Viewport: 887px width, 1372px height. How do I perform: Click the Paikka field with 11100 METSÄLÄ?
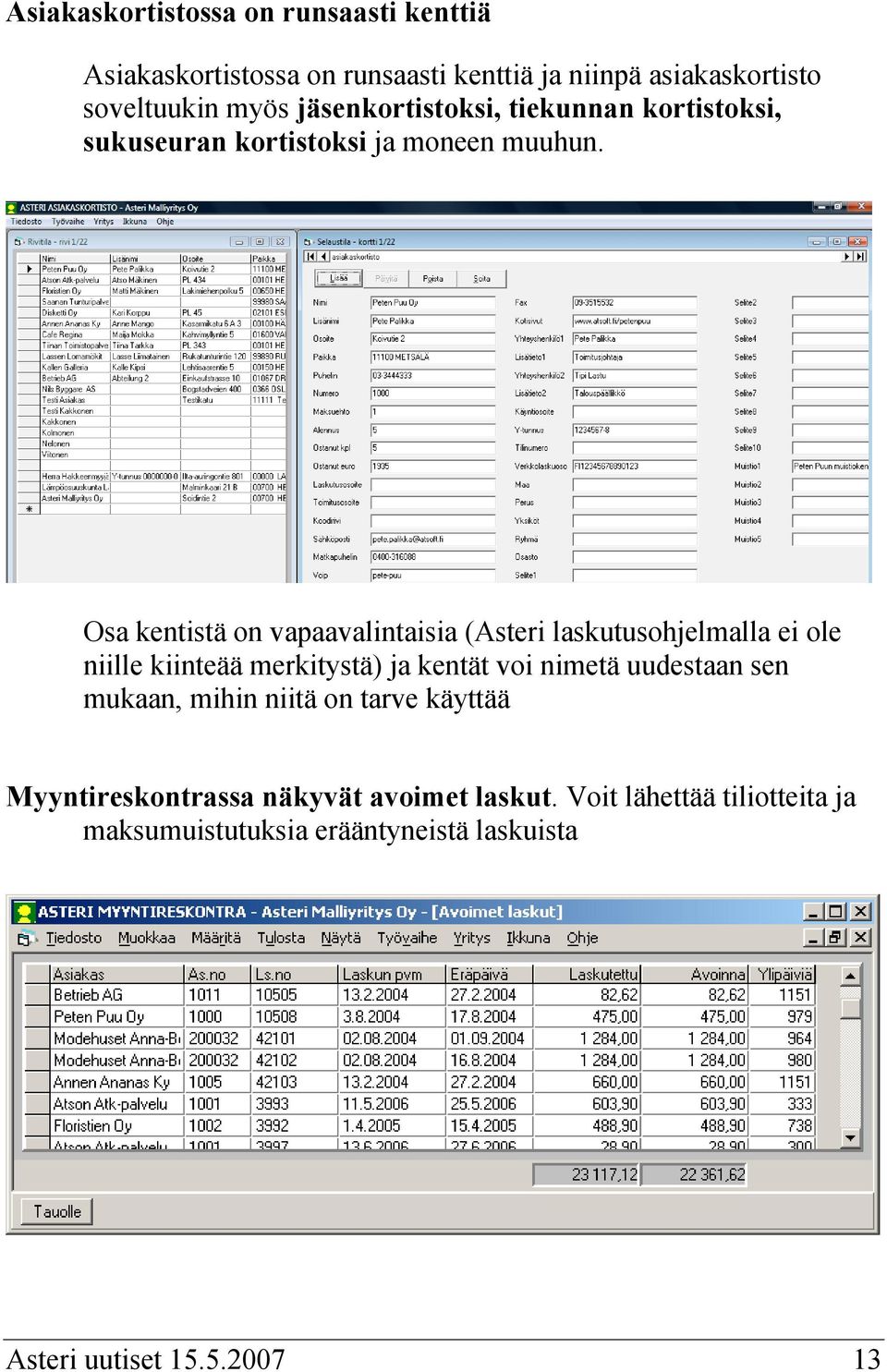pyautogui.click(x=432, y=358)
